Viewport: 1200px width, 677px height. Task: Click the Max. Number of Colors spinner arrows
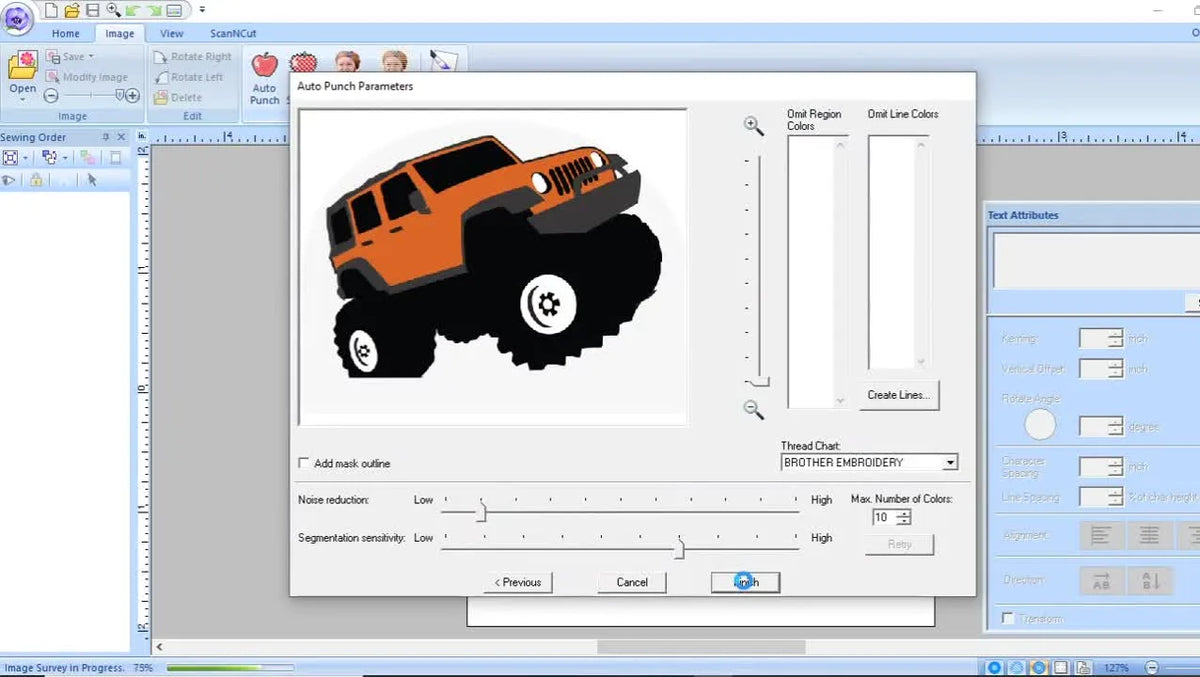(x=904, y=517)
